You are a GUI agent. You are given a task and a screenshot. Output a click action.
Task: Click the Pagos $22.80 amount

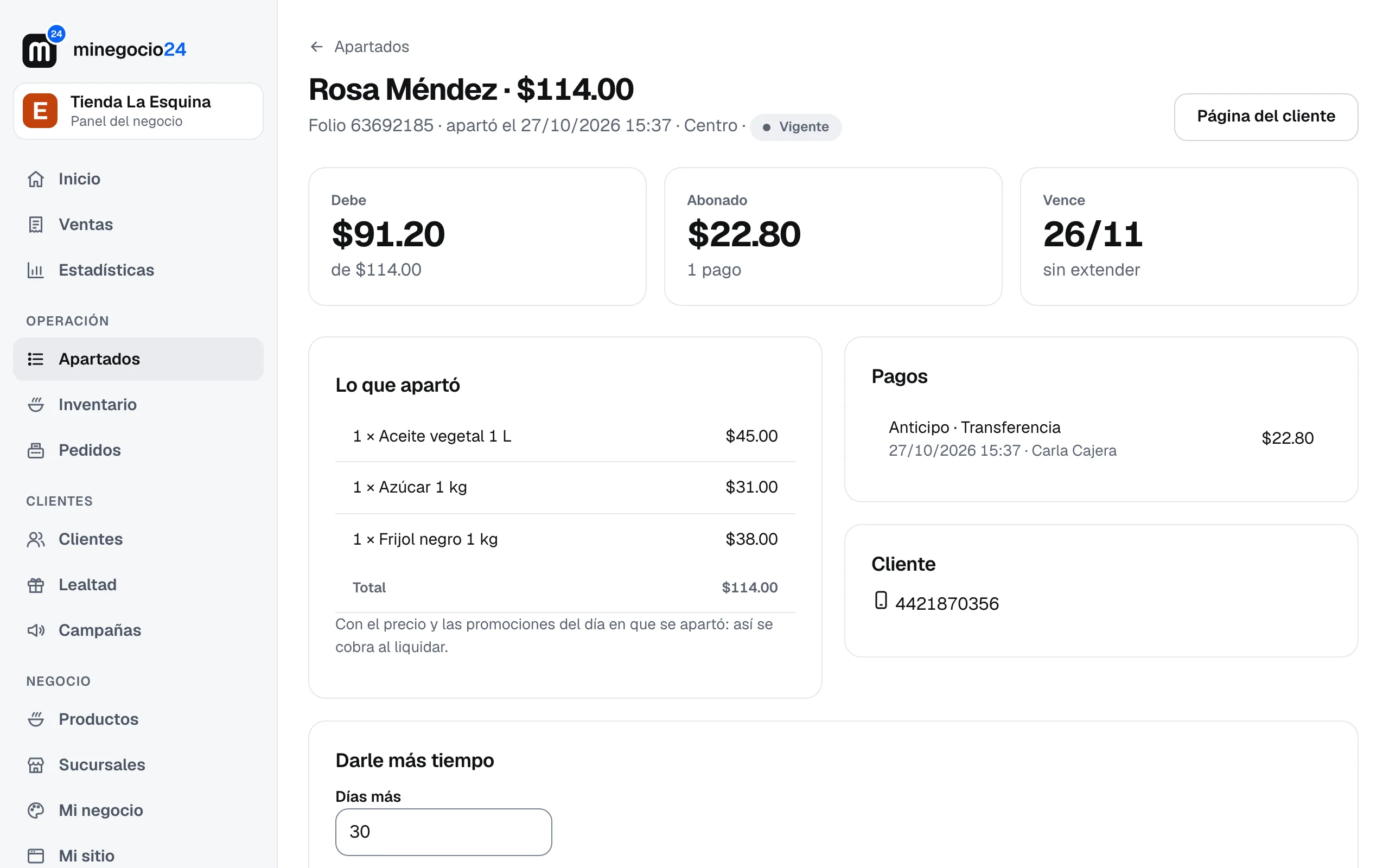(1287, 438)
